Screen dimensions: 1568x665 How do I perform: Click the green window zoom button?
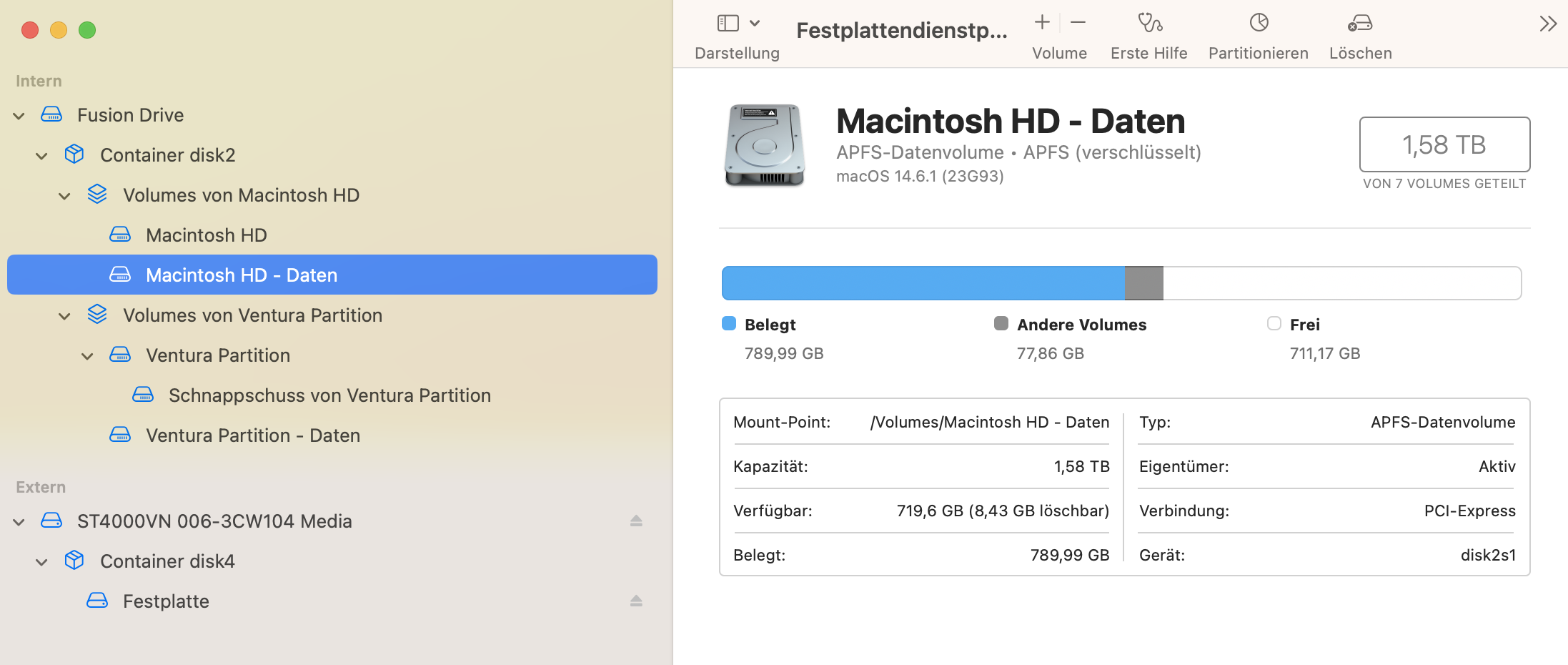tap(87, 30)
